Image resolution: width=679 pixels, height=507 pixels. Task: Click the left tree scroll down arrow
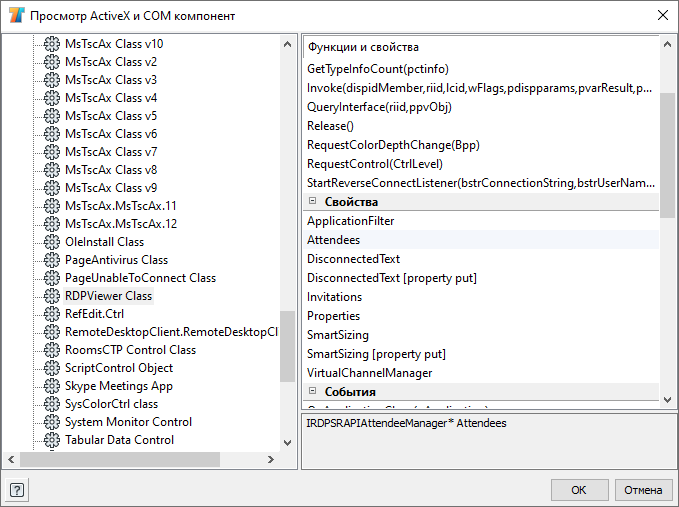pos(287,443)
